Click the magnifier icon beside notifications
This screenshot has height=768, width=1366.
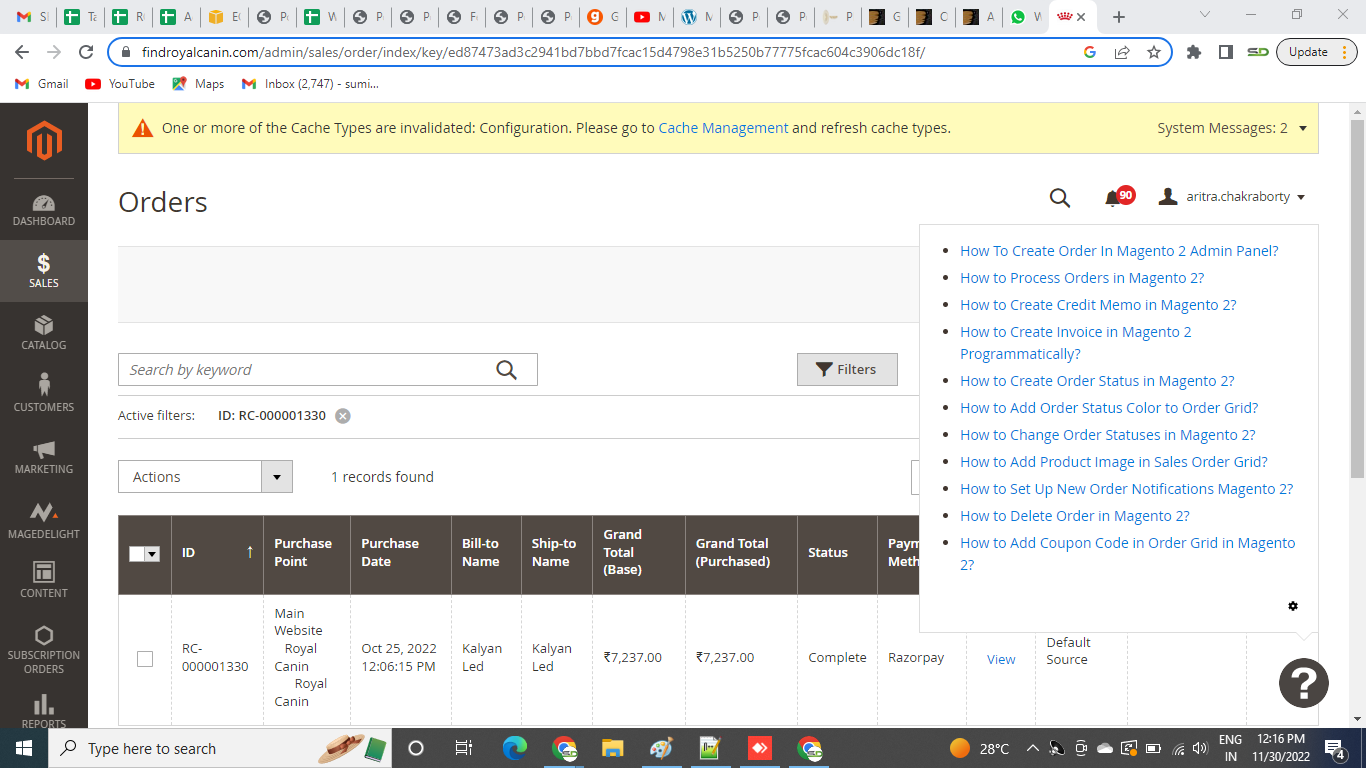pyautogui.click(x=1060, y=198)
